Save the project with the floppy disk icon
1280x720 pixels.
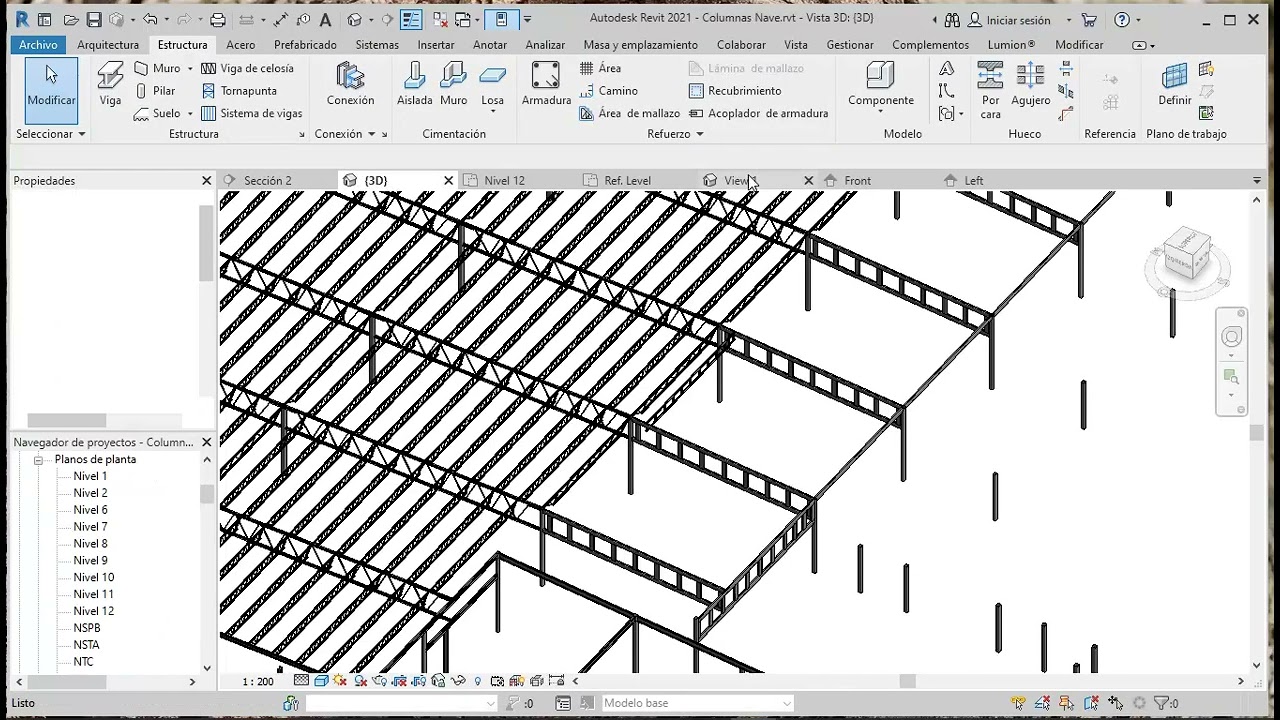93,20
